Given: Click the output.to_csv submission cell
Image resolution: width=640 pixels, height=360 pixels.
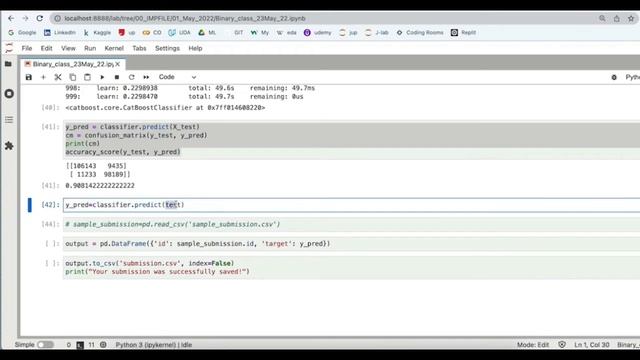Looking at the screenshot, I should (351, 267).
